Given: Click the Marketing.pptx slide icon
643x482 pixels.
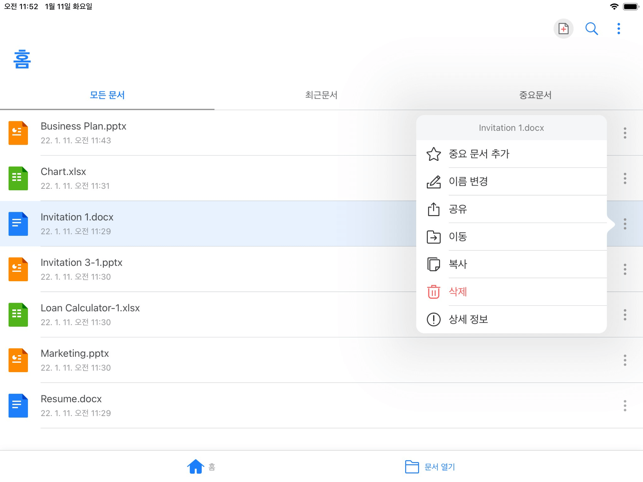Looking at the screenshot, I should (x=18, y=361).
